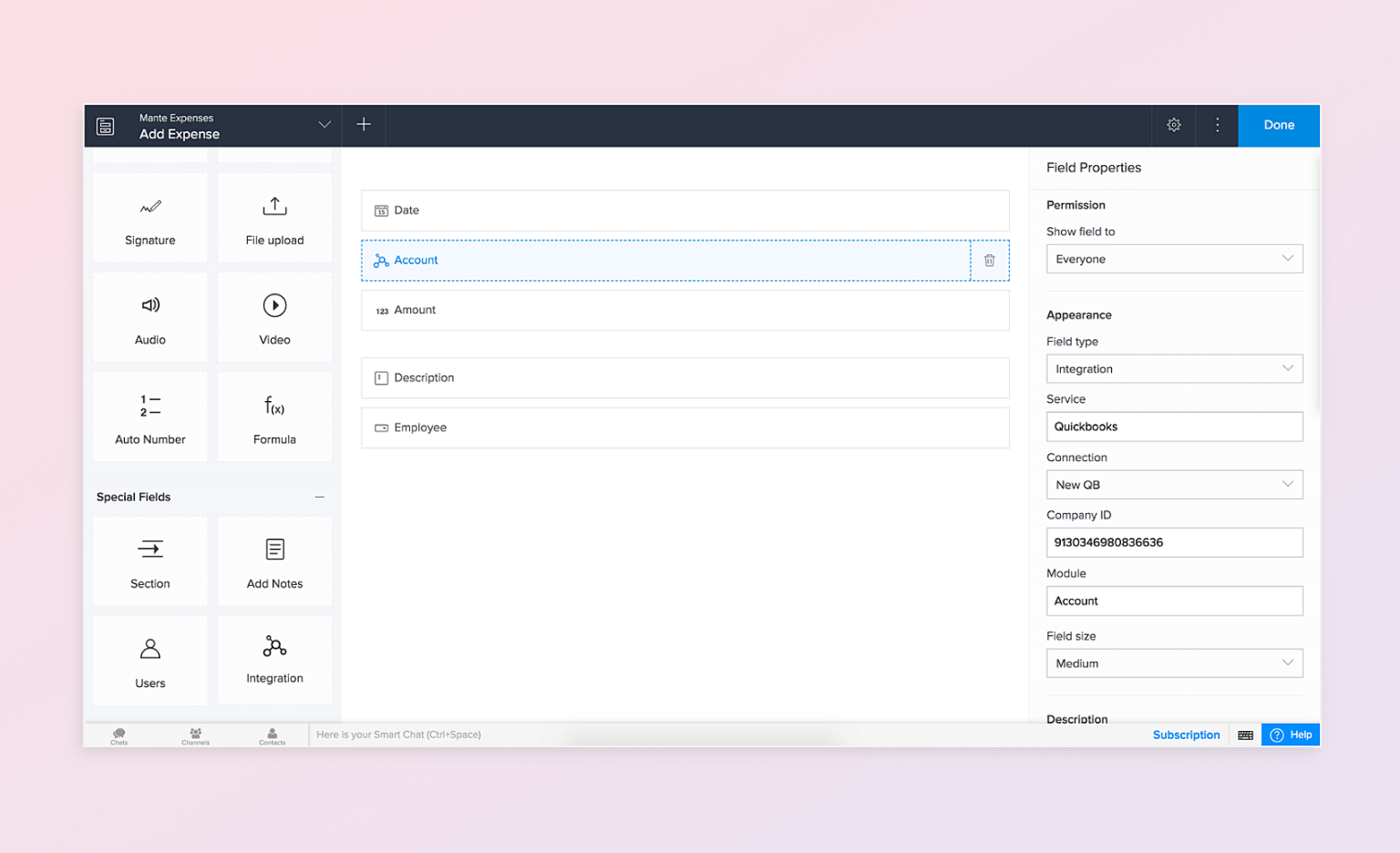Image resolution: width=1400 pixels, height=853 pixels.
Task: Add a Users special field
Action: click(150, 661)
